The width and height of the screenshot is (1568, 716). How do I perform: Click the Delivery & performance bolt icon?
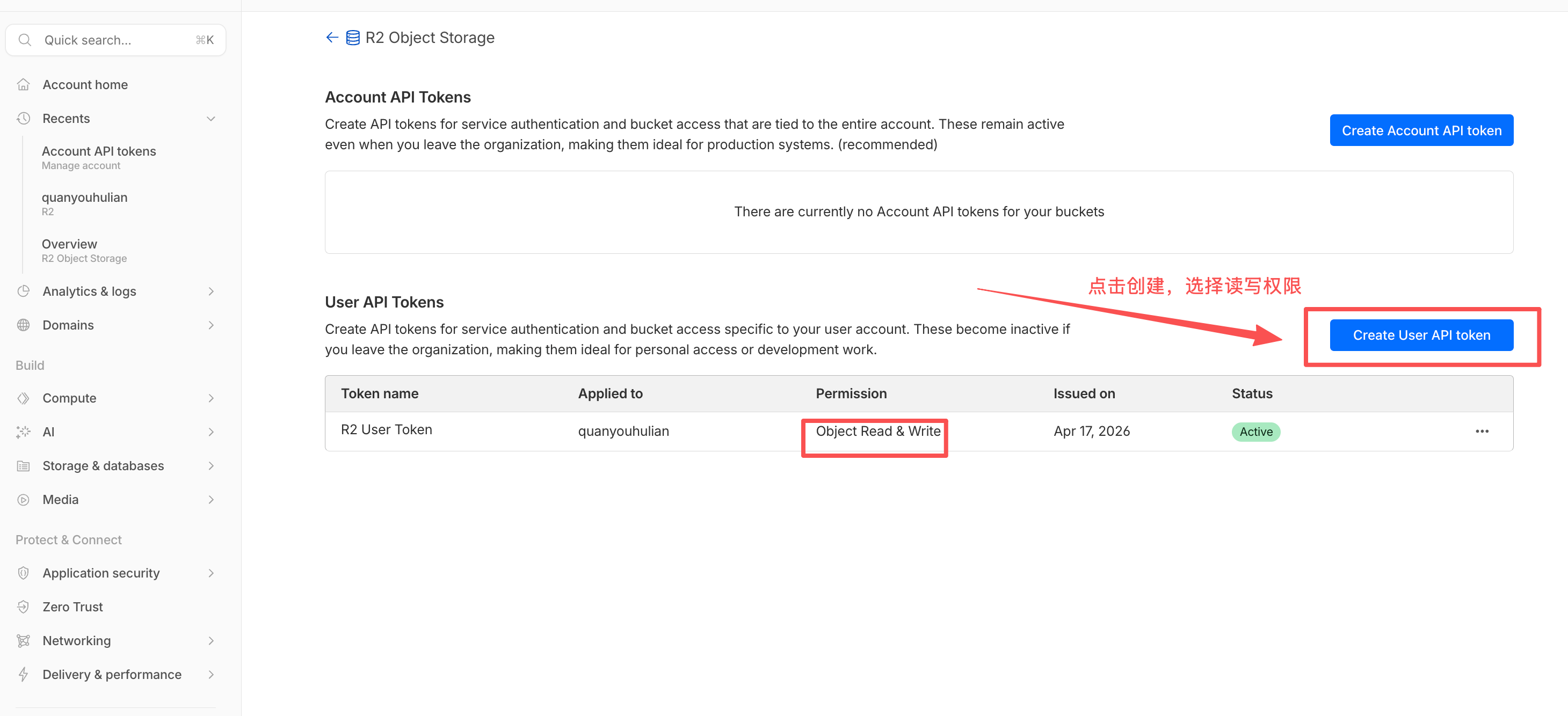point(23,675)
